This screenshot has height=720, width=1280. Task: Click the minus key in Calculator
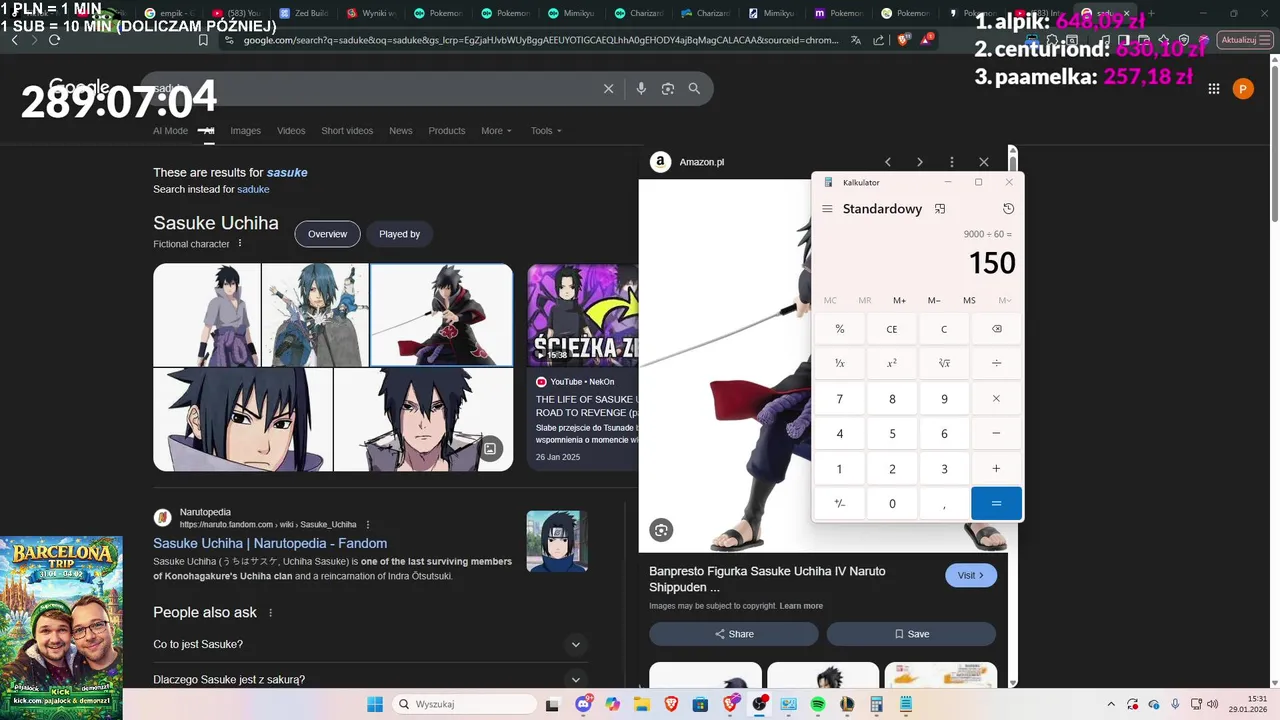pos(996,434)
